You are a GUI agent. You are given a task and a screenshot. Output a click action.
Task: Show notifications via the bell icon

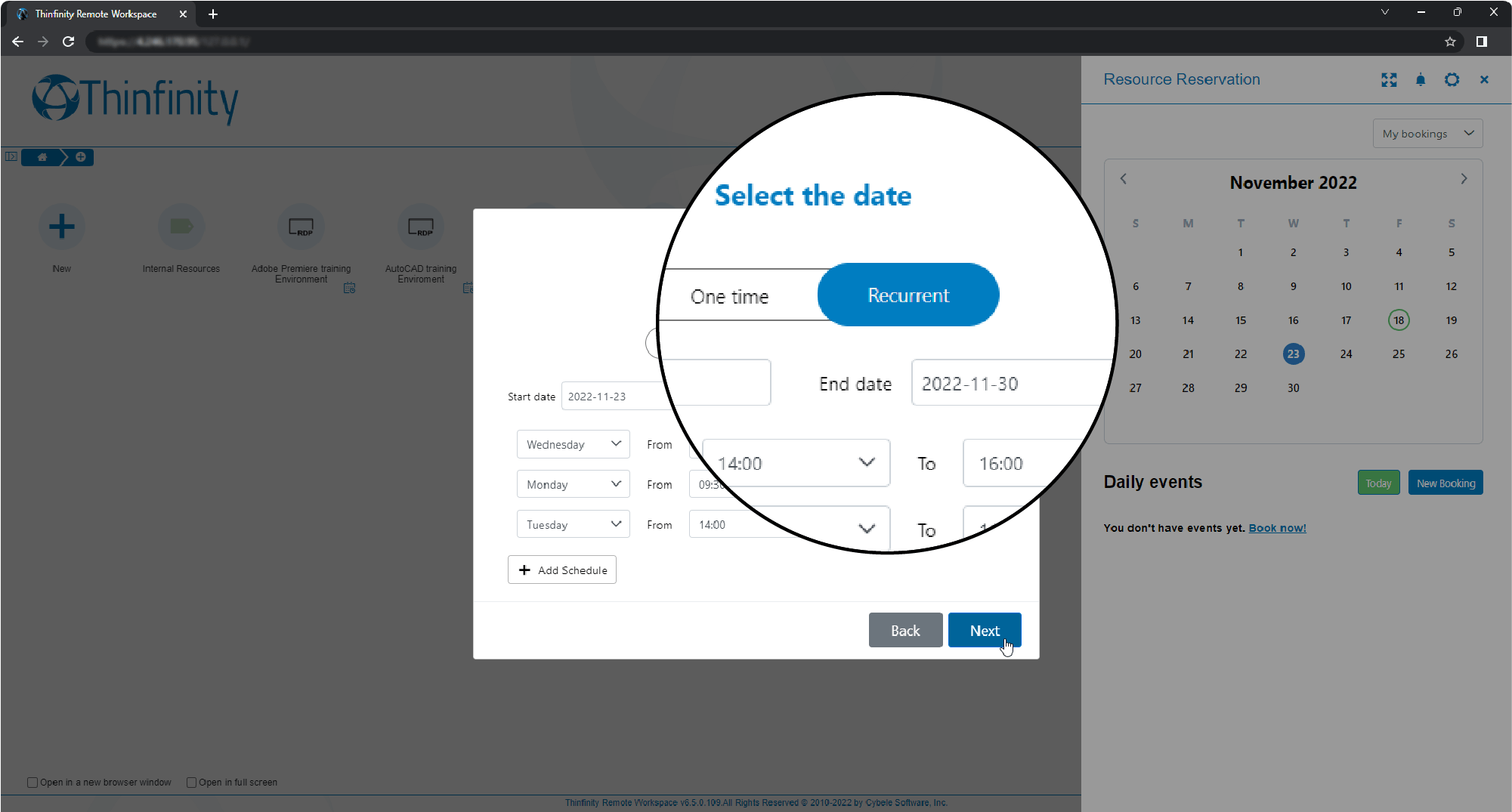point(1420,79)
